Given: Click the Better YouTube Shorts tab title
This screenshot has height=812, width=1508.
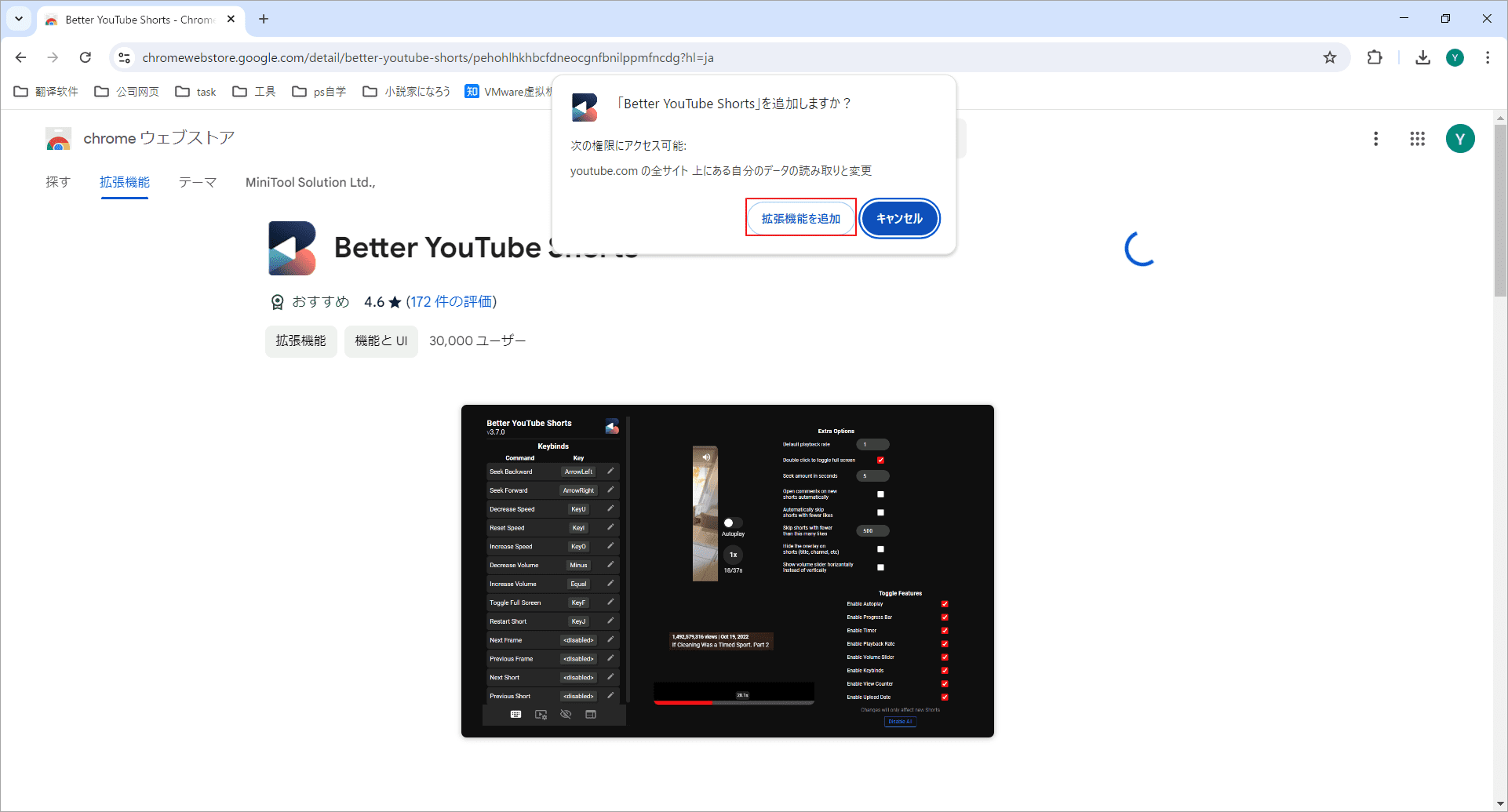Looking at the screenshot, I should point(140,20).
